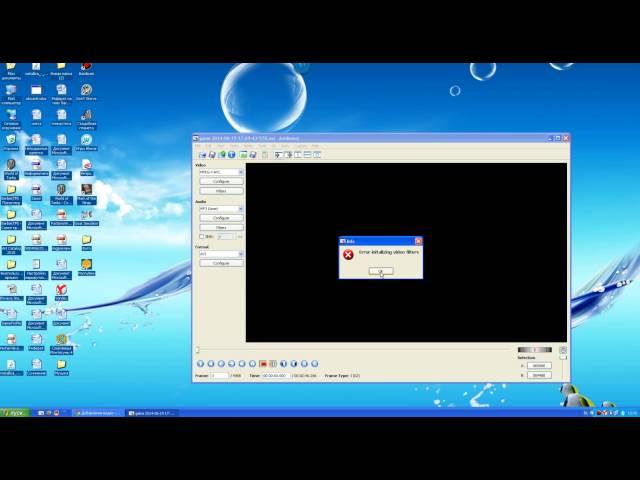640x480 pixels.
Task: Click the Selection A value button
Action: point(539,366)
